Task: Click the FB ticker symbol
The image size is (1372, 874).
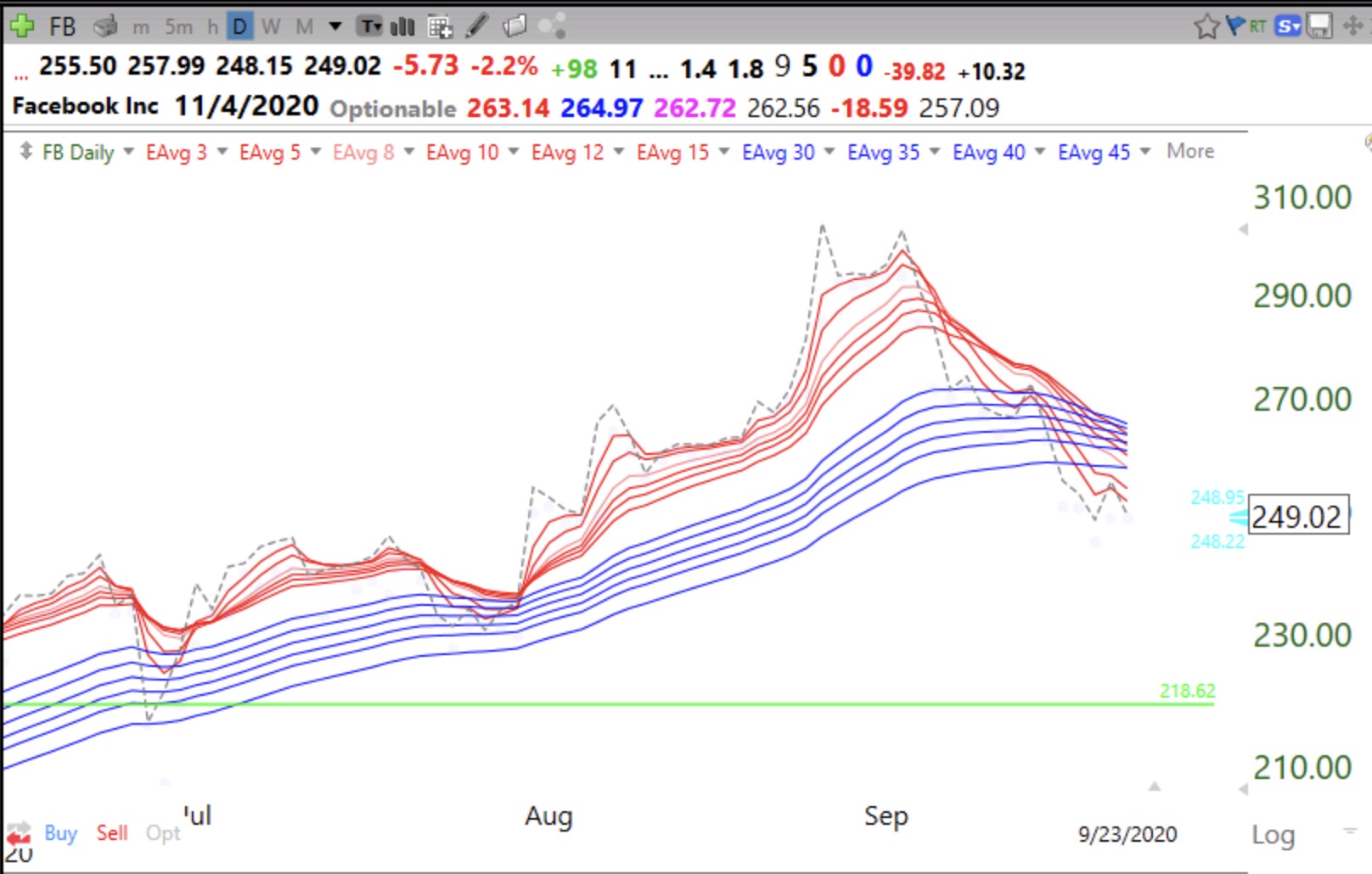Action: (x=62, y=26)
